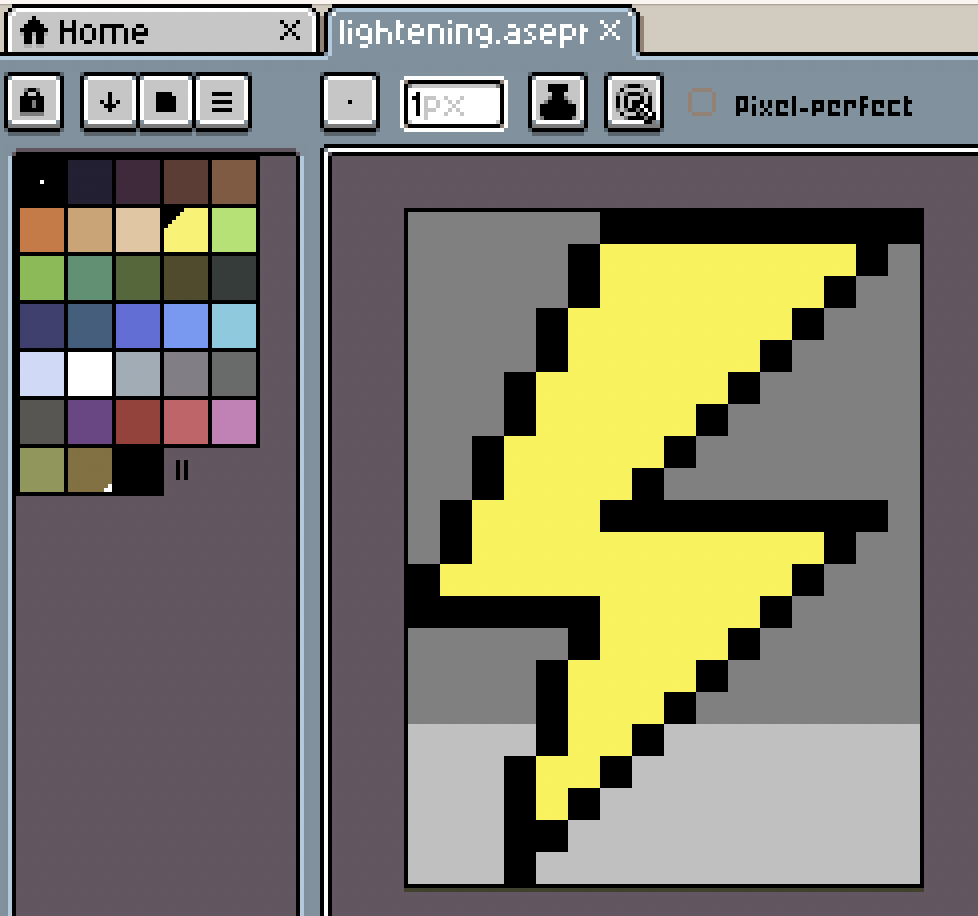
Task: Close the Home tab
Action: point(289,29)
